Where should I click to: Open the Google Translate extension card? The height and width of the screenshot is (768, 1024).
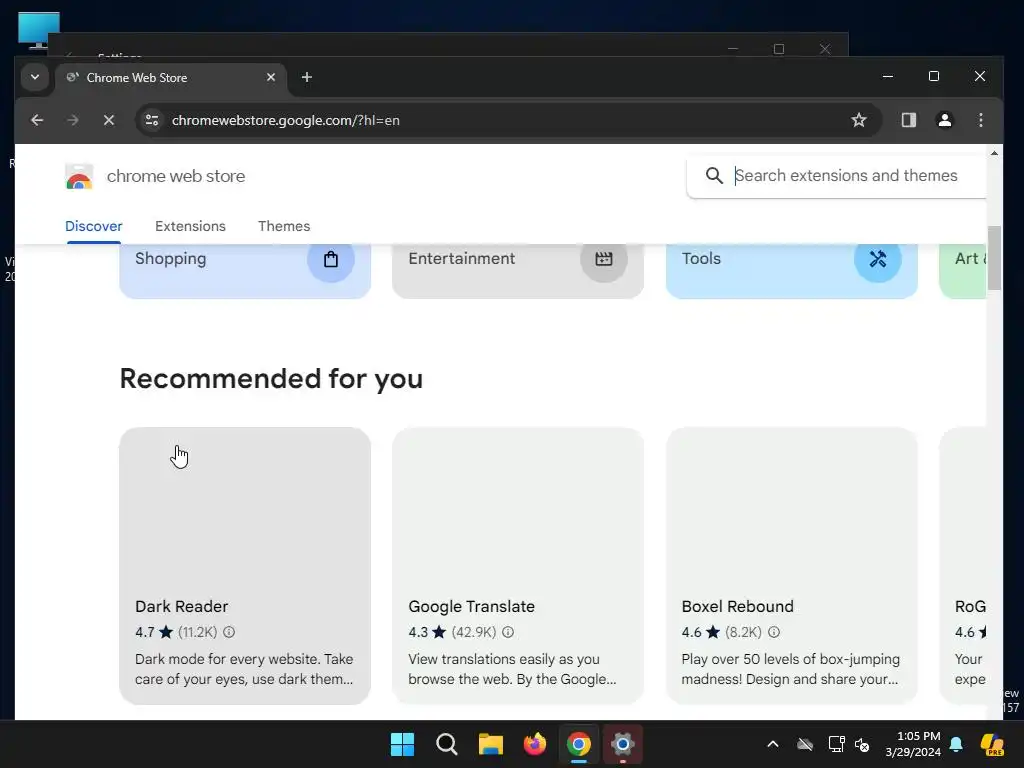[x=518, y=566]
